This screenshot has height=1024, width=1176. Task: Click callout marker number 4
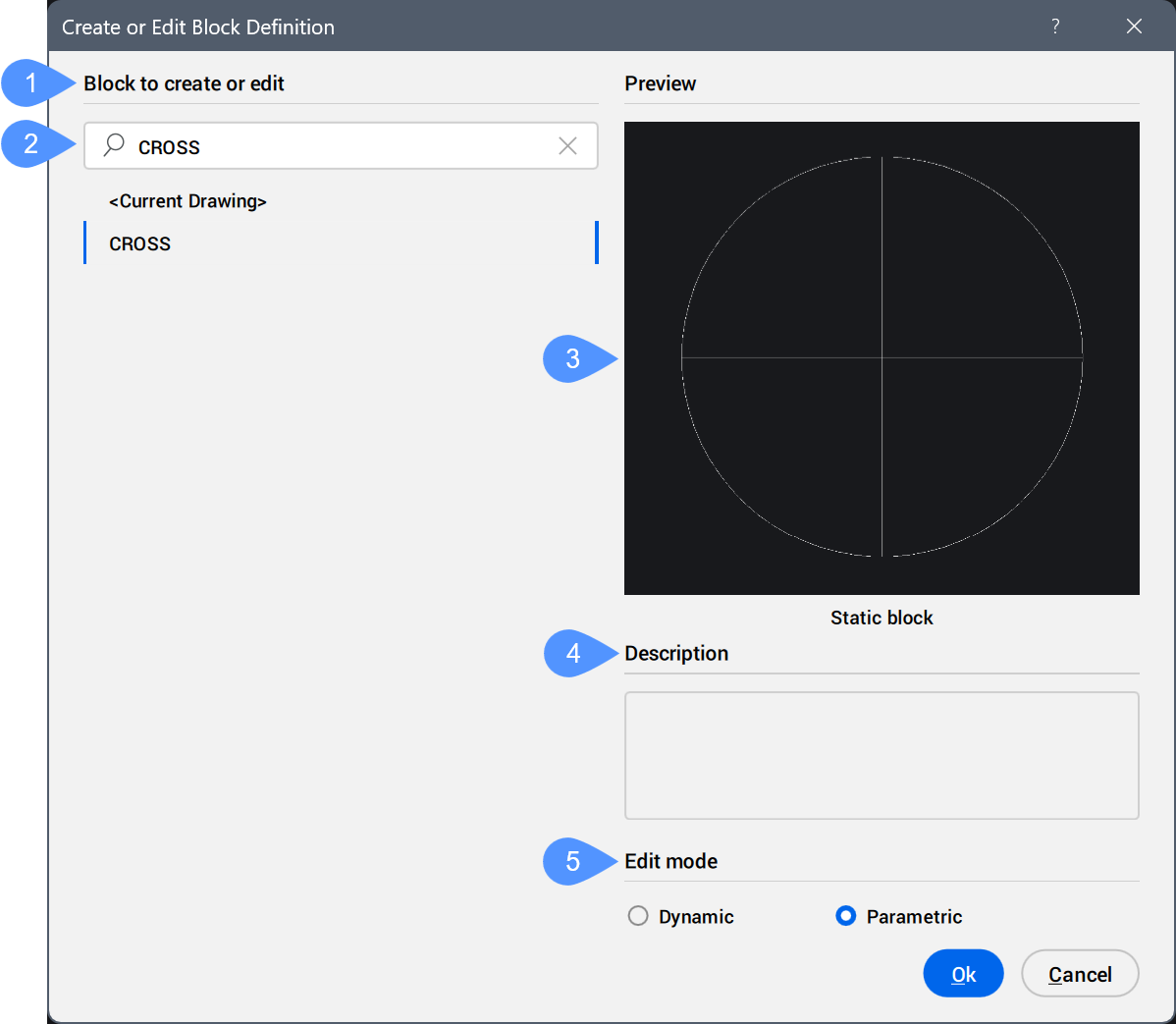click(x=573, y=654)
